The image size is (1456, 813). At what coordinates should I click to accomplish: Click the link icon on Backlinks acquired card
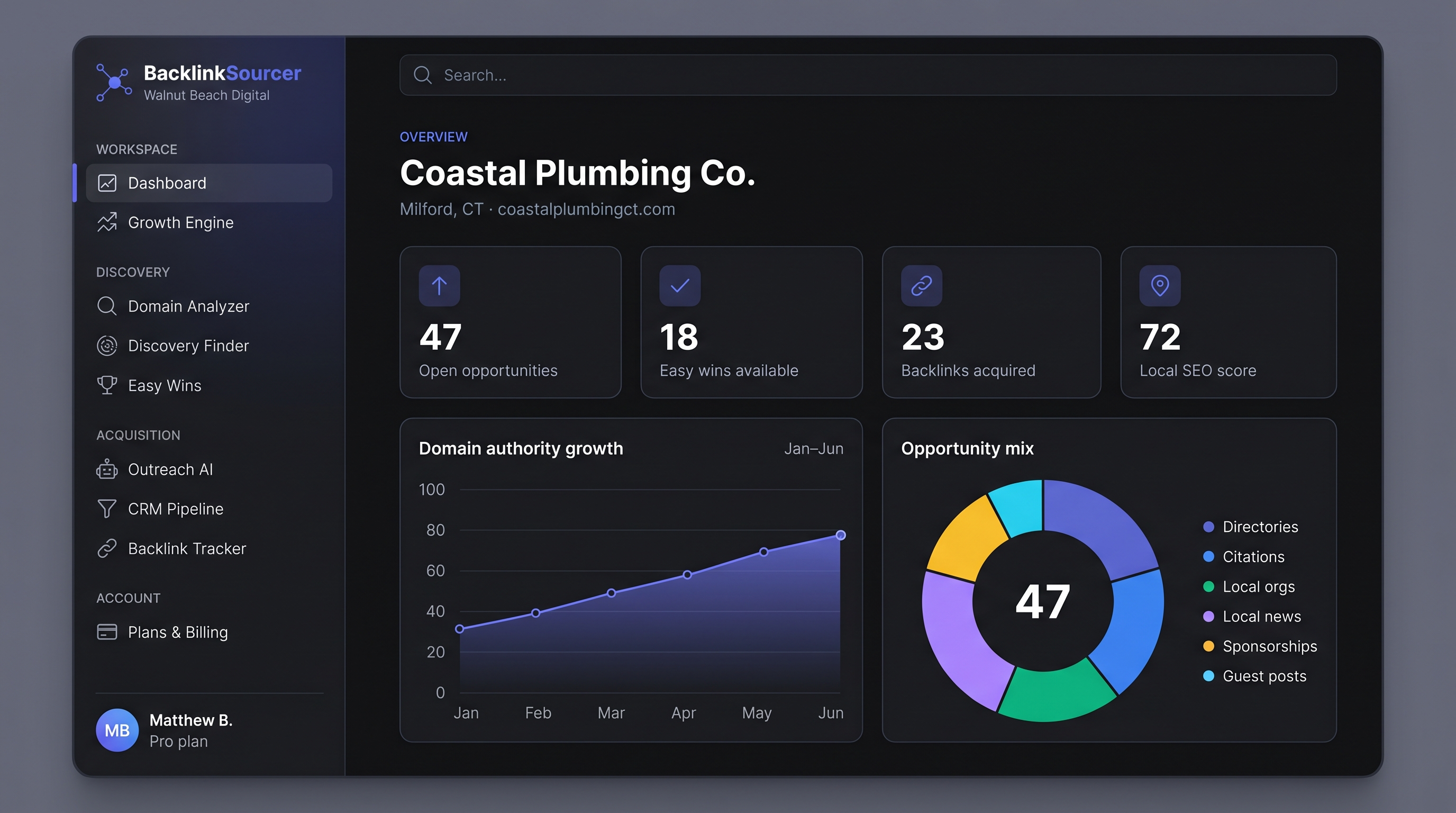pyautogui.click(x=921, y=285)
